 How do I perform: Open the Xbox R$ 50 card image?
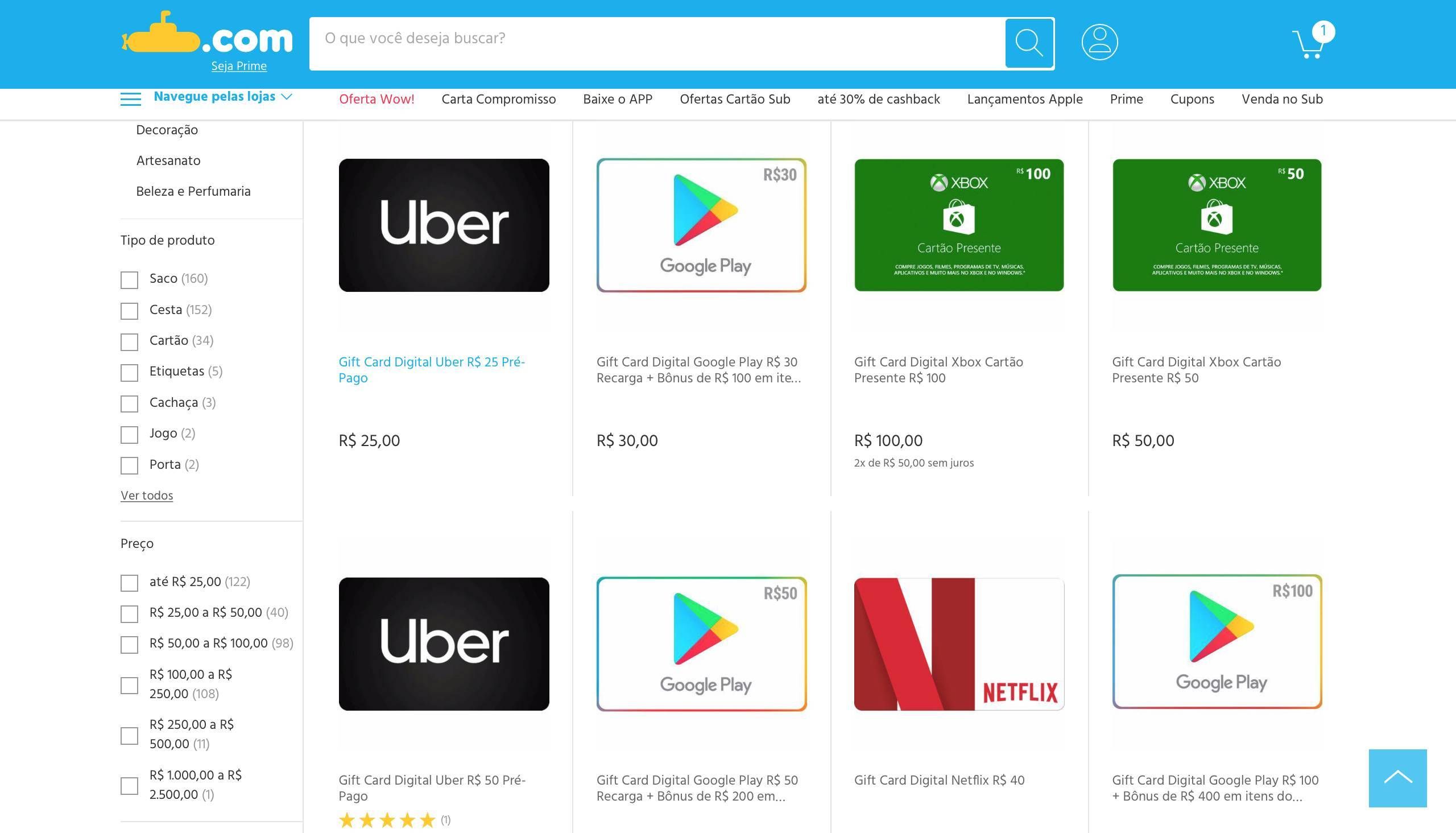[1217, 225]
